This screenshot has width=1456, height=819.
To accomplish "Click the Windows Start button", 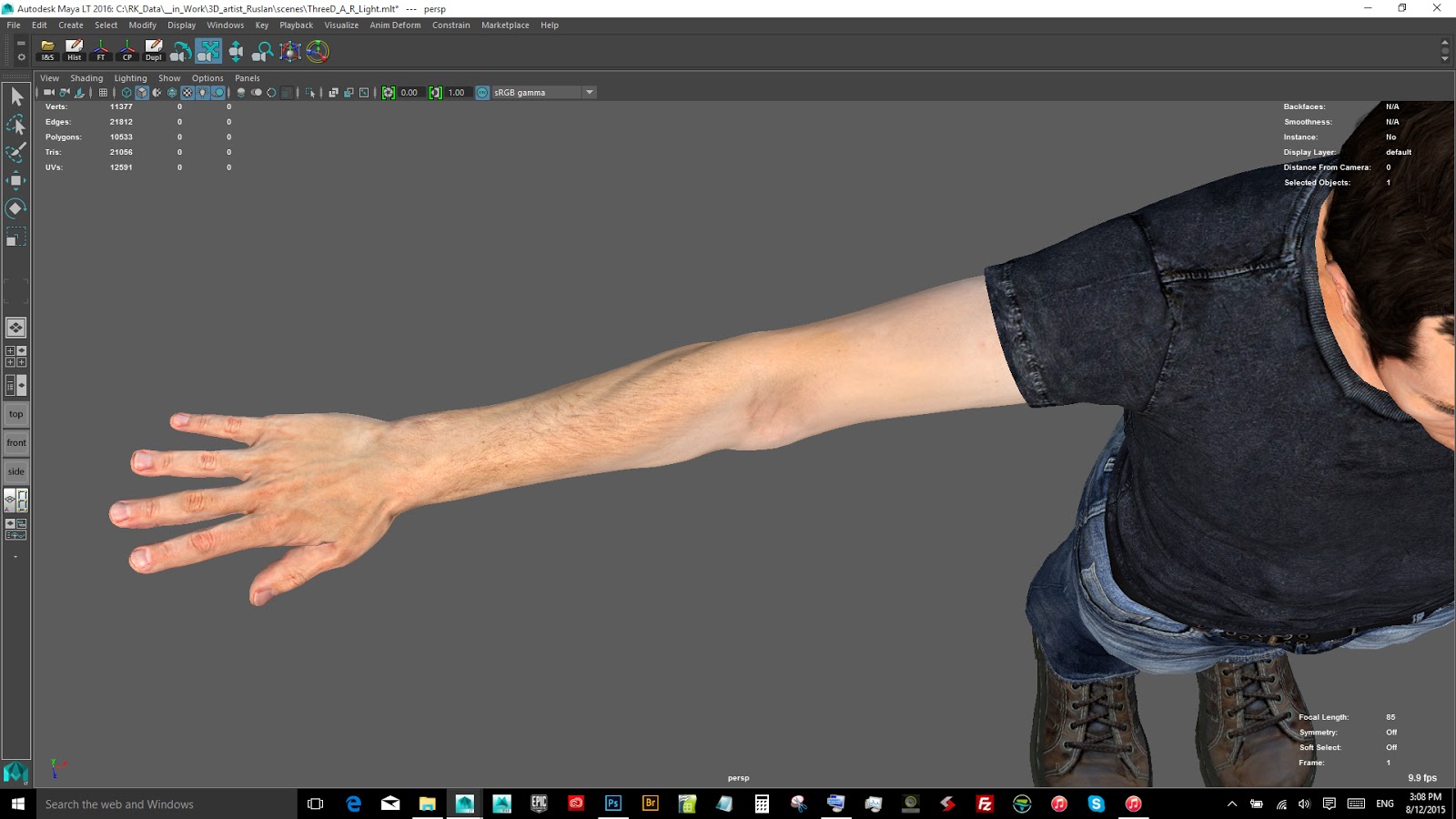I will [x=17, y=804].
